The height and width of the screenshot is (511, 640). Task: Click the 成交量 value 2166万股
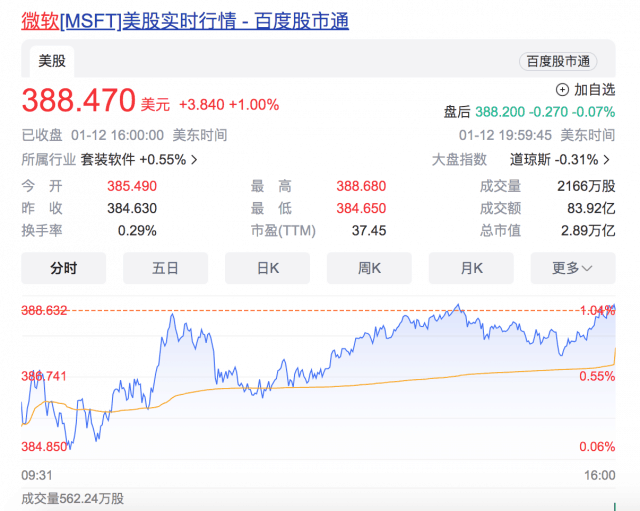586,187
